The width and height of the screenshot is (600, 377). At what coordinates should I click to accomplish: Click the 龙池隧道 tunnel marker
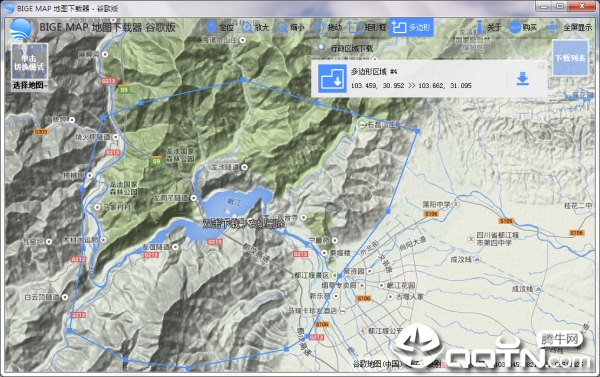pyautogui.click(x=244, y=167)
